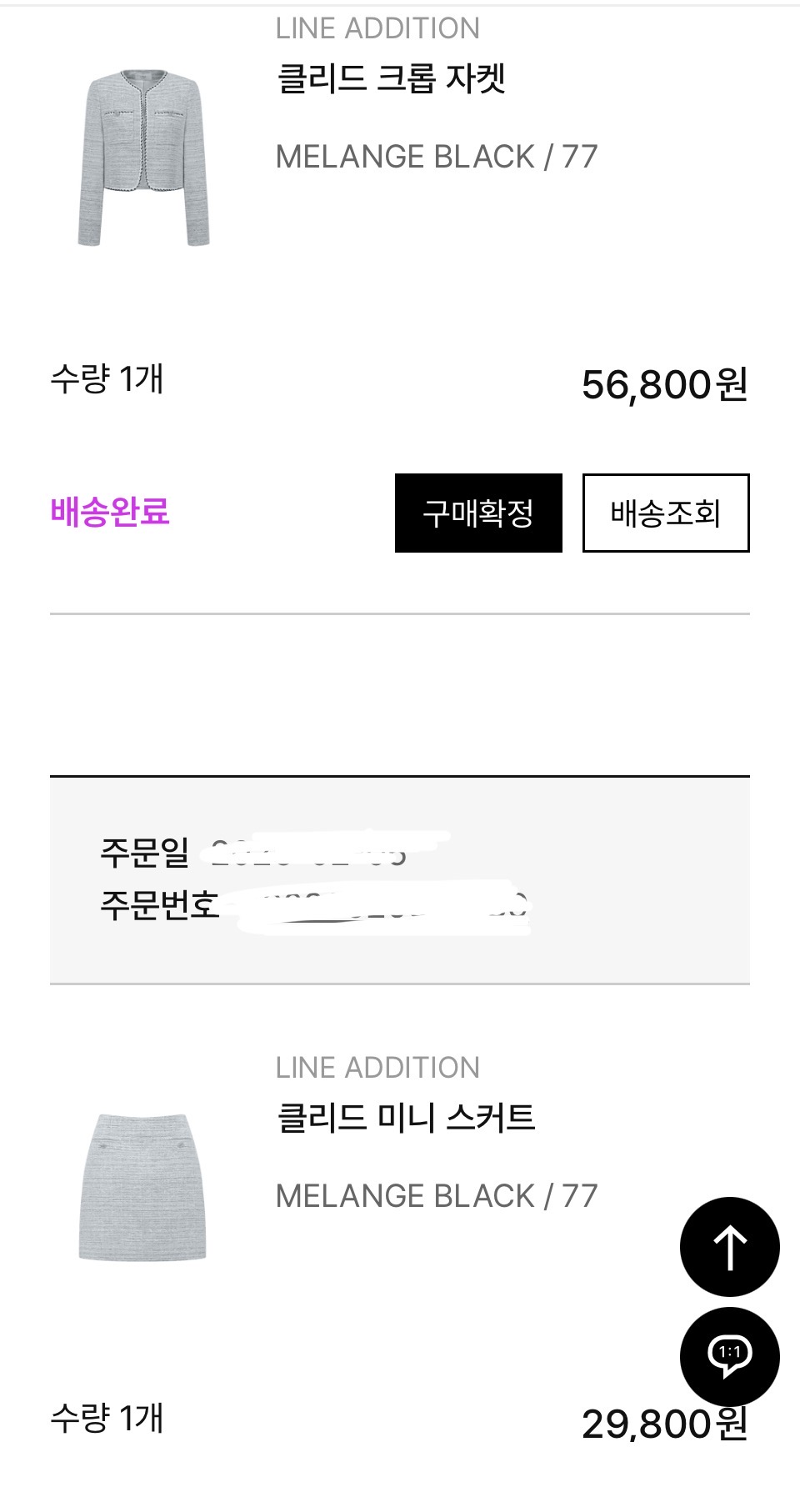Open the cropped jacket product thumbnail
This screenshot has width=800, height=1512.
[144, 158]
